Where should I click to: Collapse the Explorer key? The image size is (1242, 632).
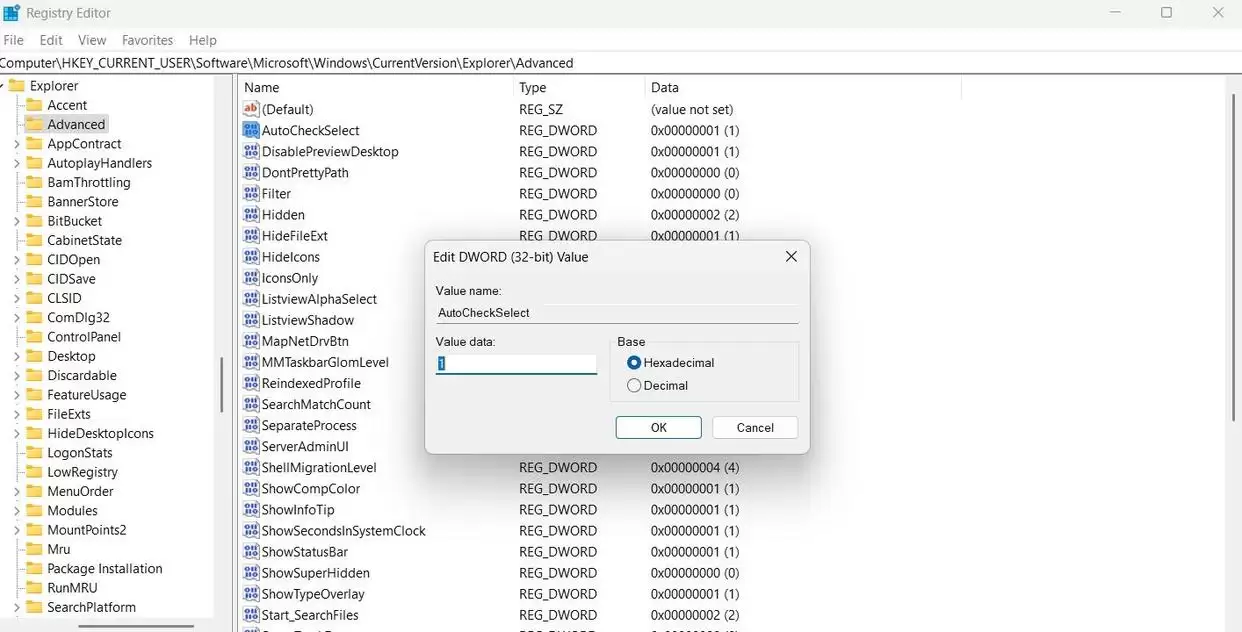5,85
